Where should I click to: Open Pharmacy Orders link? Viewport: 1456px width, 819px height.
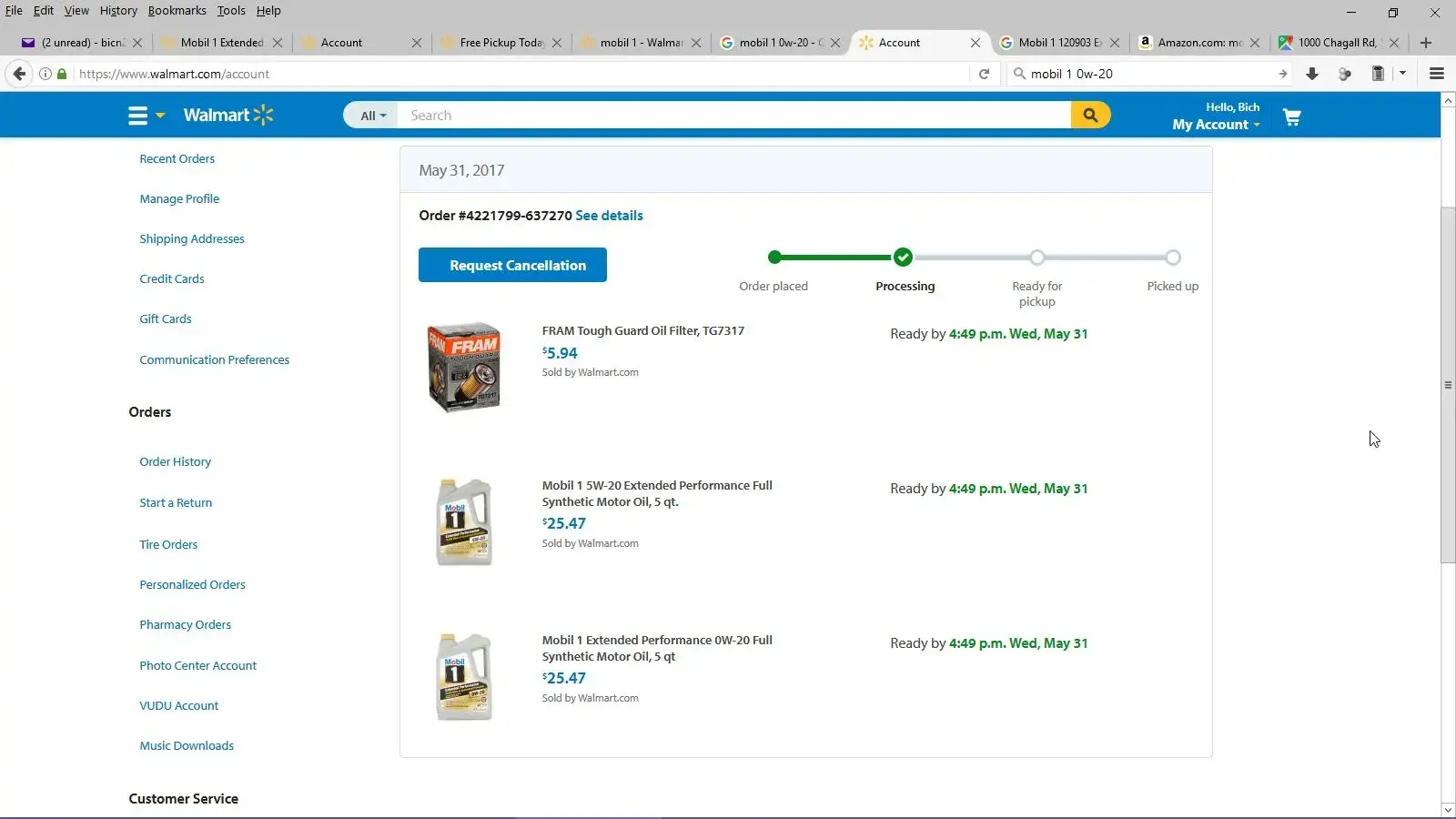tap(185, 625)
